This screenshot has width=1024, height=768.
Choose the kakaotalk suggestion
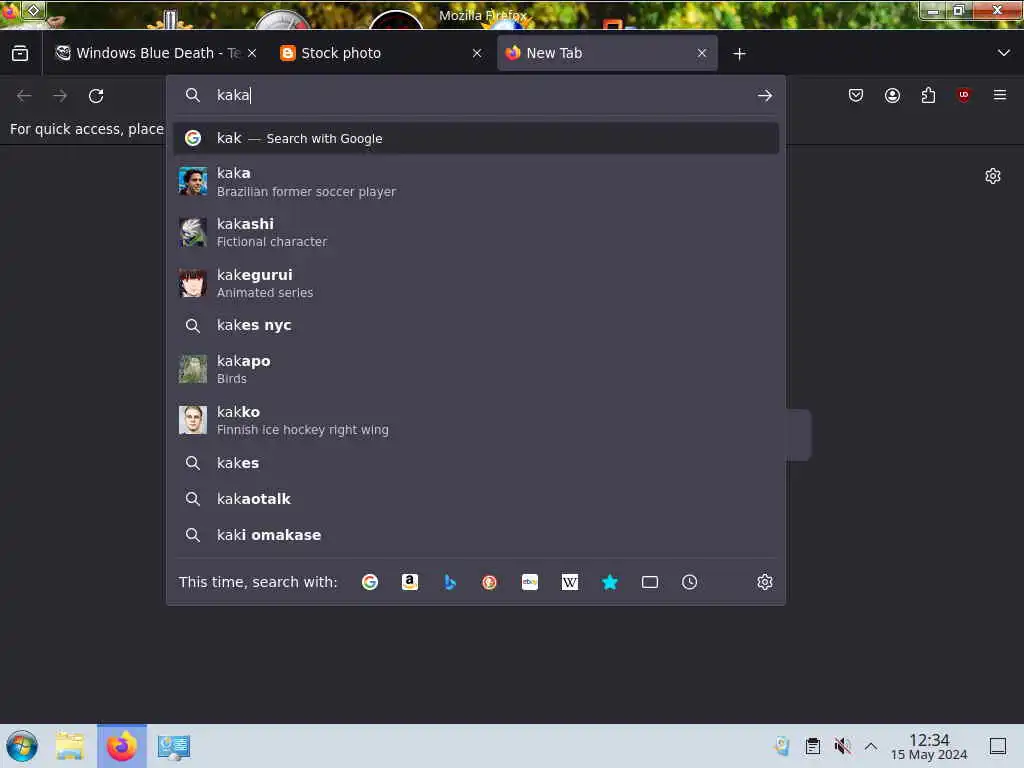[x=475, y=499]
